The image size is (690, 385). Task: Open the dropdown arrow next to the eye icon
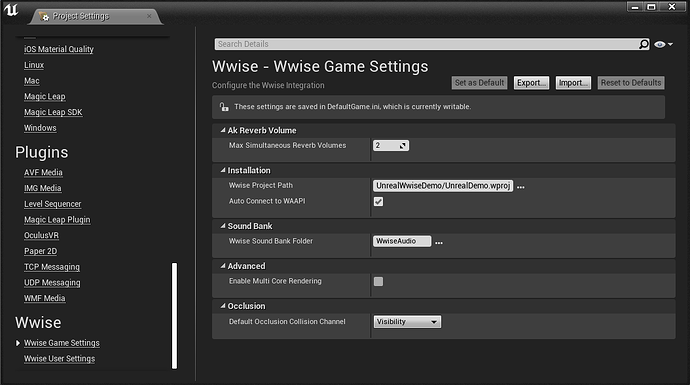(x=670, y=44)
